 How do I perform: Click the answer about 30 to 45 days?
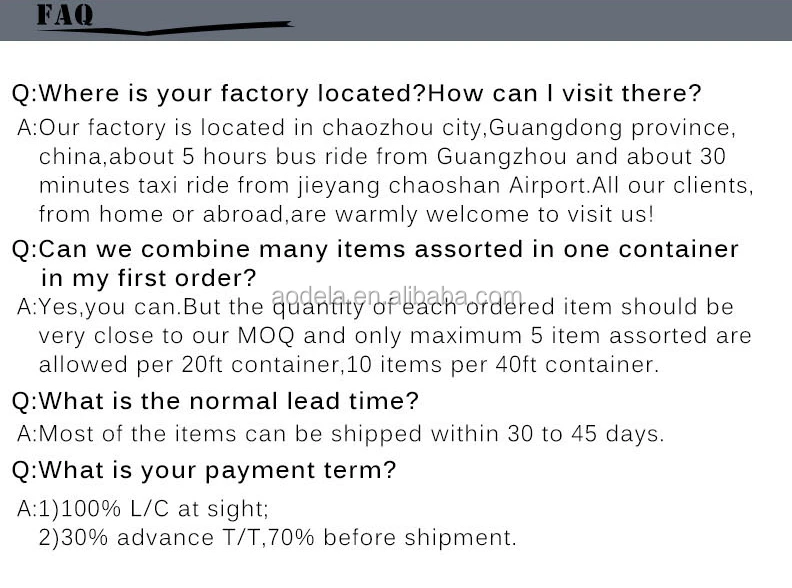click(340, 434)
